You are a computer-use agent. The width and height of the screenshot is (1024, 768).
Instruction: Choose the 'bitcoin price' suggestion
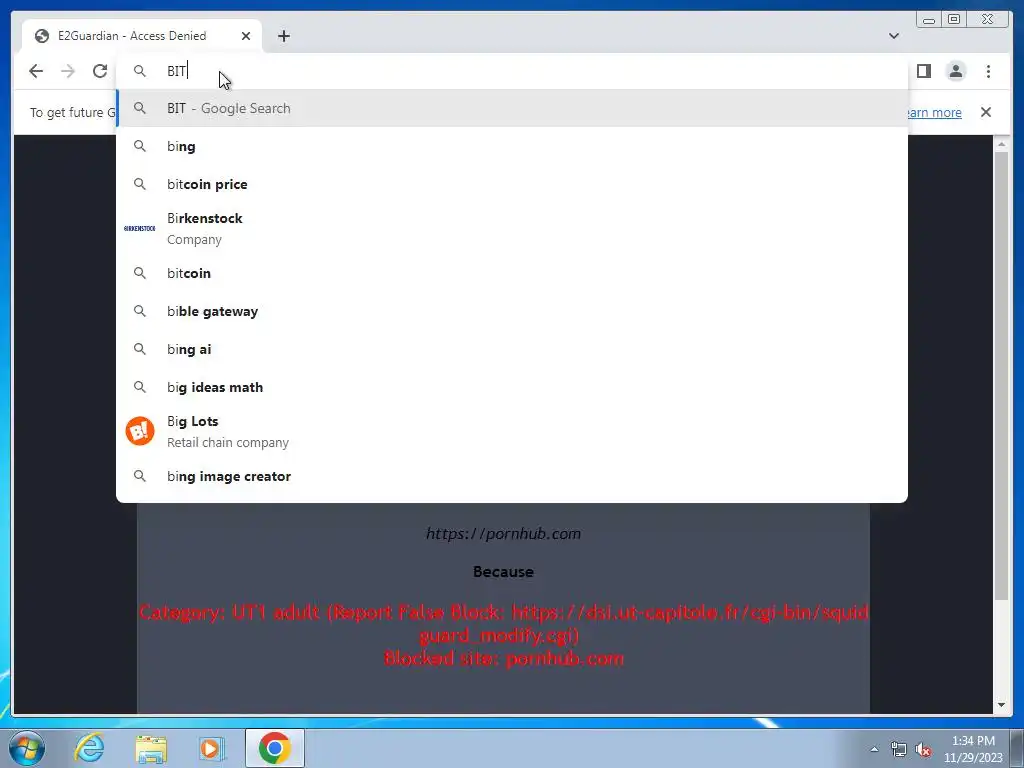pos(512,184)
